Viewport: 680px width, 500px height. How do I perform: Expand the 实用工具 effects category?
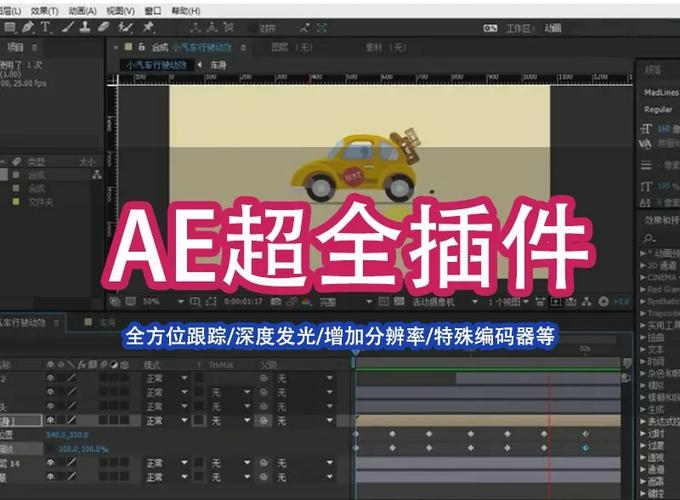[643, 325]
